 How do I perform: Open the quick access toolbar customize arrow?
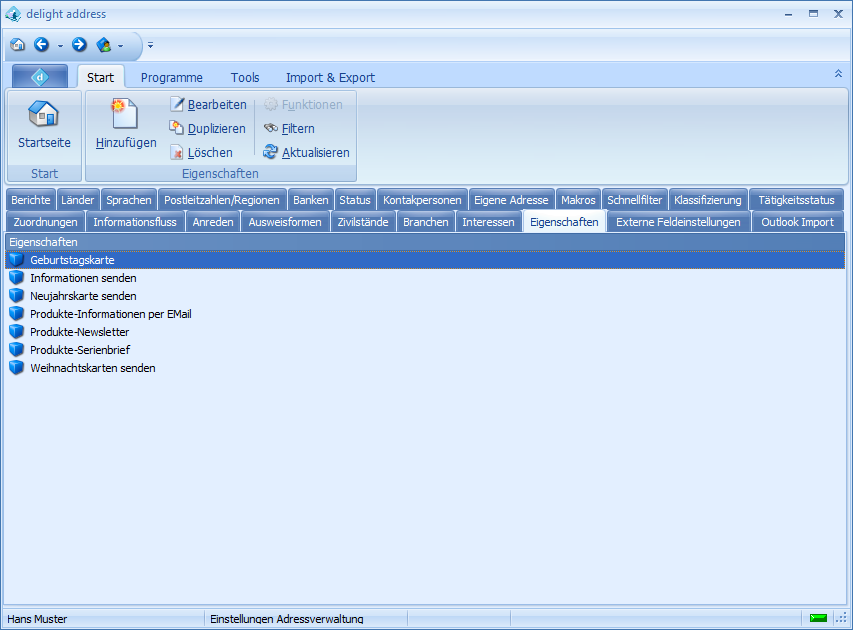(x=150, y=46)
